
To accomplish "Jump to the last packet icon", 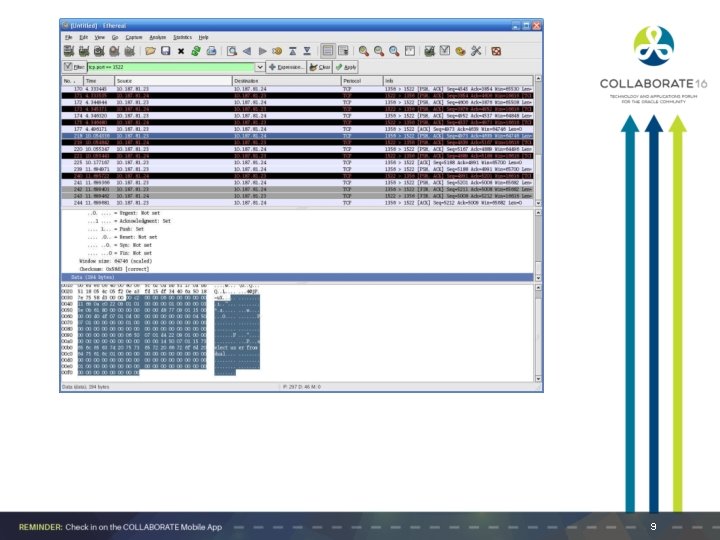I will coord(307,51).
